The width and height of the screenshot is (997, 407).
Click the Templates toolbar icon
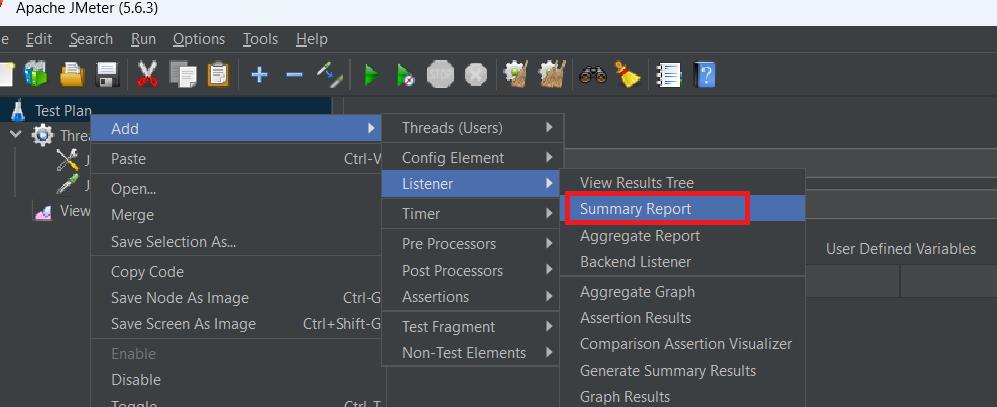point(36,74)
